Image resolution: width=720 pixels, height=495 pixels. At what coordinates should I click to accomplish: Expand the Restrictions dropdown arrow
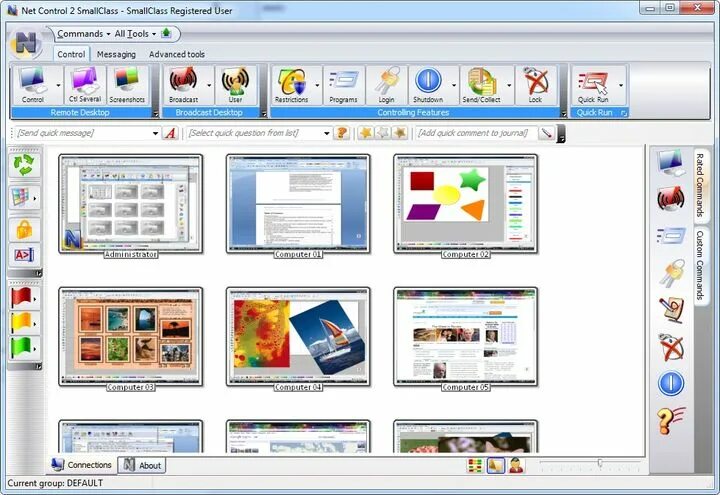(317, 85)
